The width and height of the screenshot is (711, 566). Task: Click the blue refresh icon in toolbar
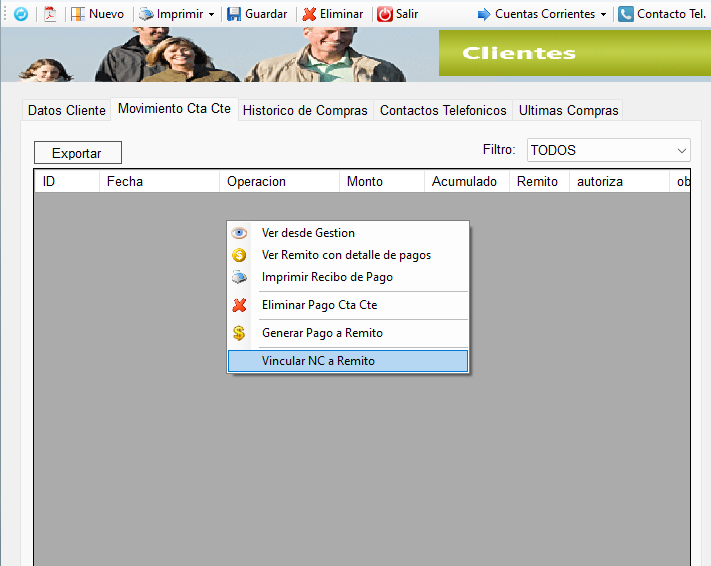pos(20,14)
